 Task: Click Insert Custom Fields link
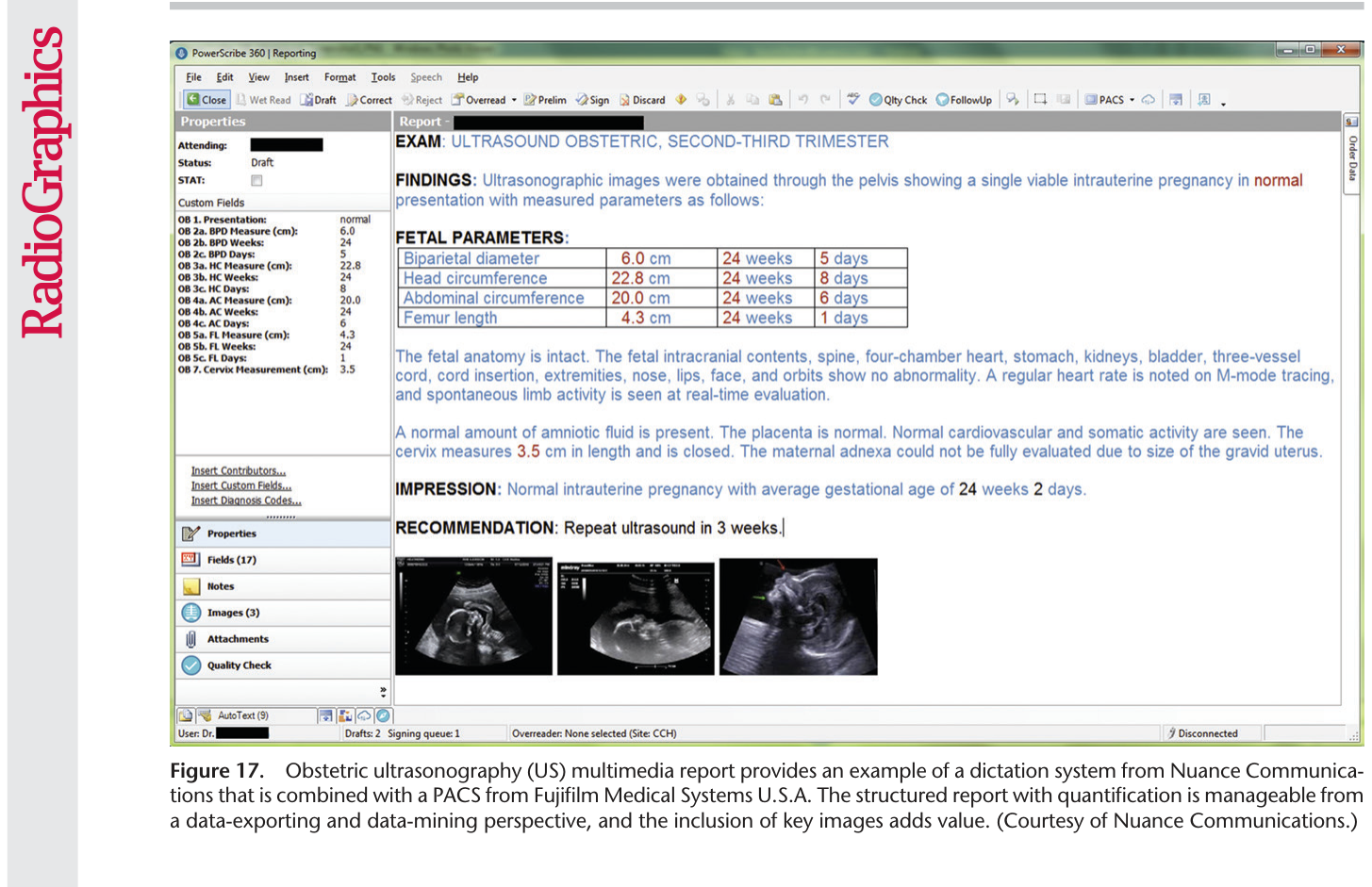click(x=241, y=485)
